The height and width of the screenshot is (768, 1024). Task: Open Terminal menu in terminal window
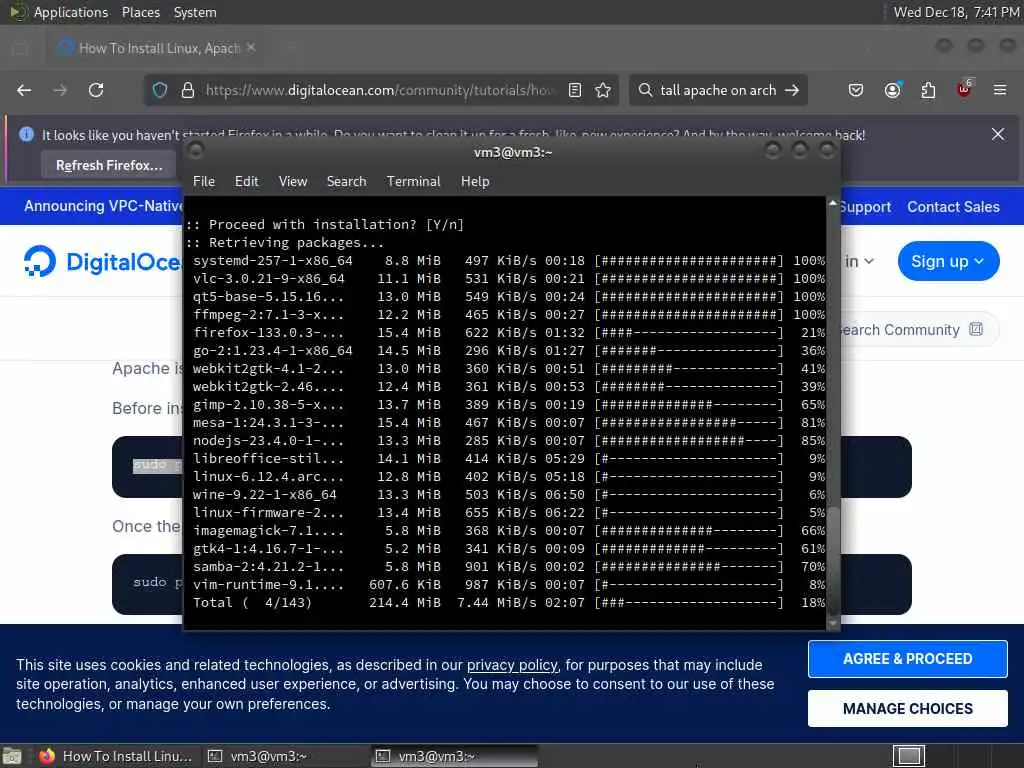413,182
